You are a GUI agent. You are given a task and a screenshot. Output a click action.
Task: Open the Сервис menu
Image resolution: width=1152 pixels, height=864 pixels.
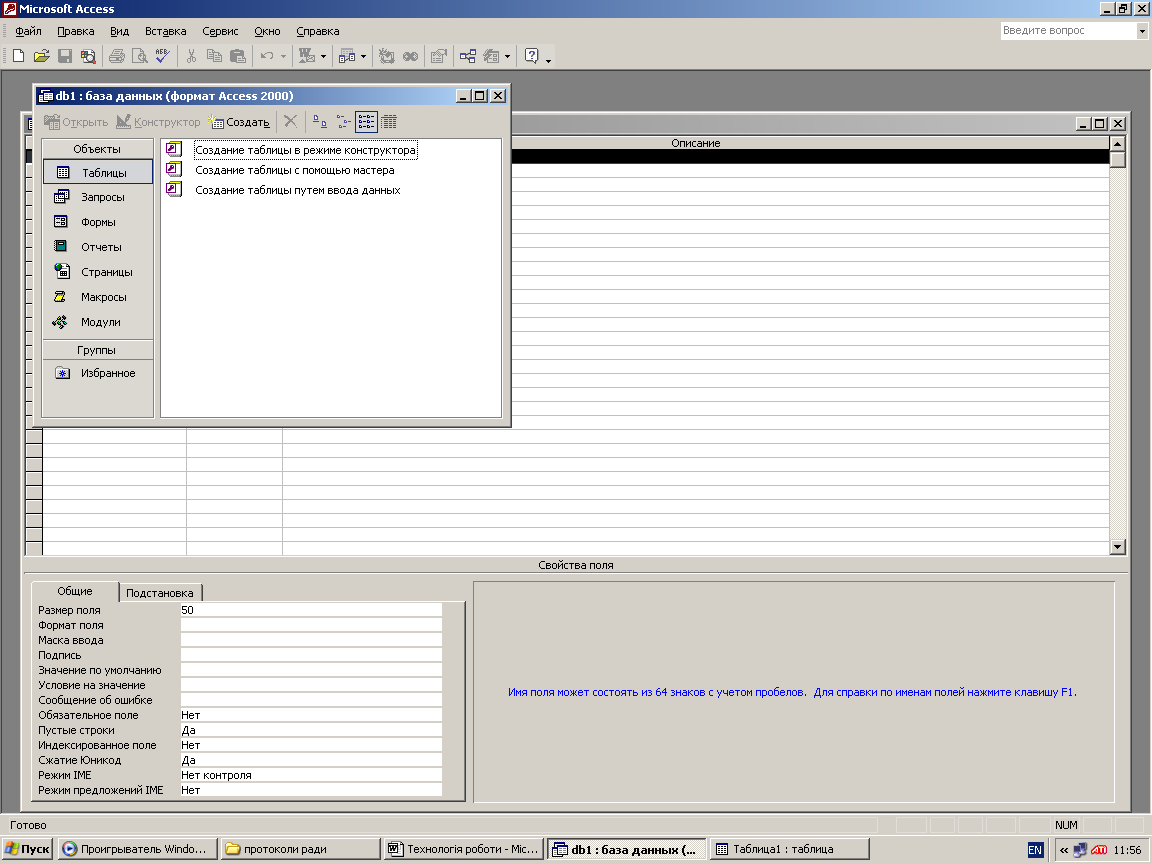[220, 31]
